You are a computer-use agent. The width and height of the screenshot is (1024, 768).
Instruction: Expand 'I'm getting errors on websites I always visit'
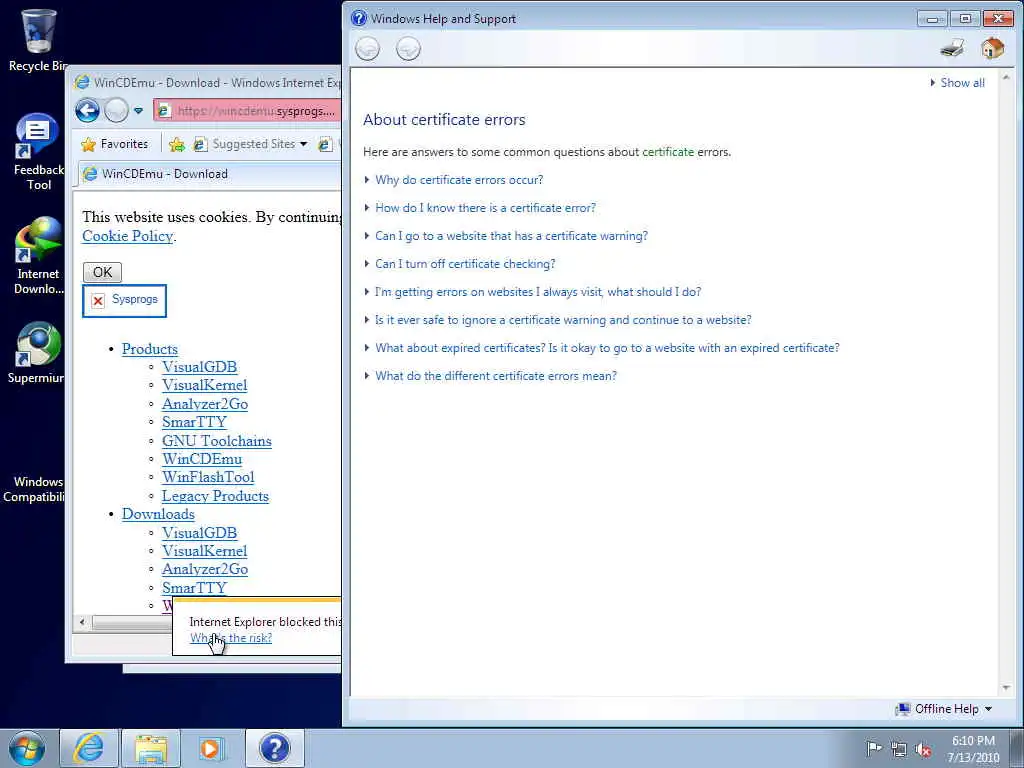tap(537, 292)
